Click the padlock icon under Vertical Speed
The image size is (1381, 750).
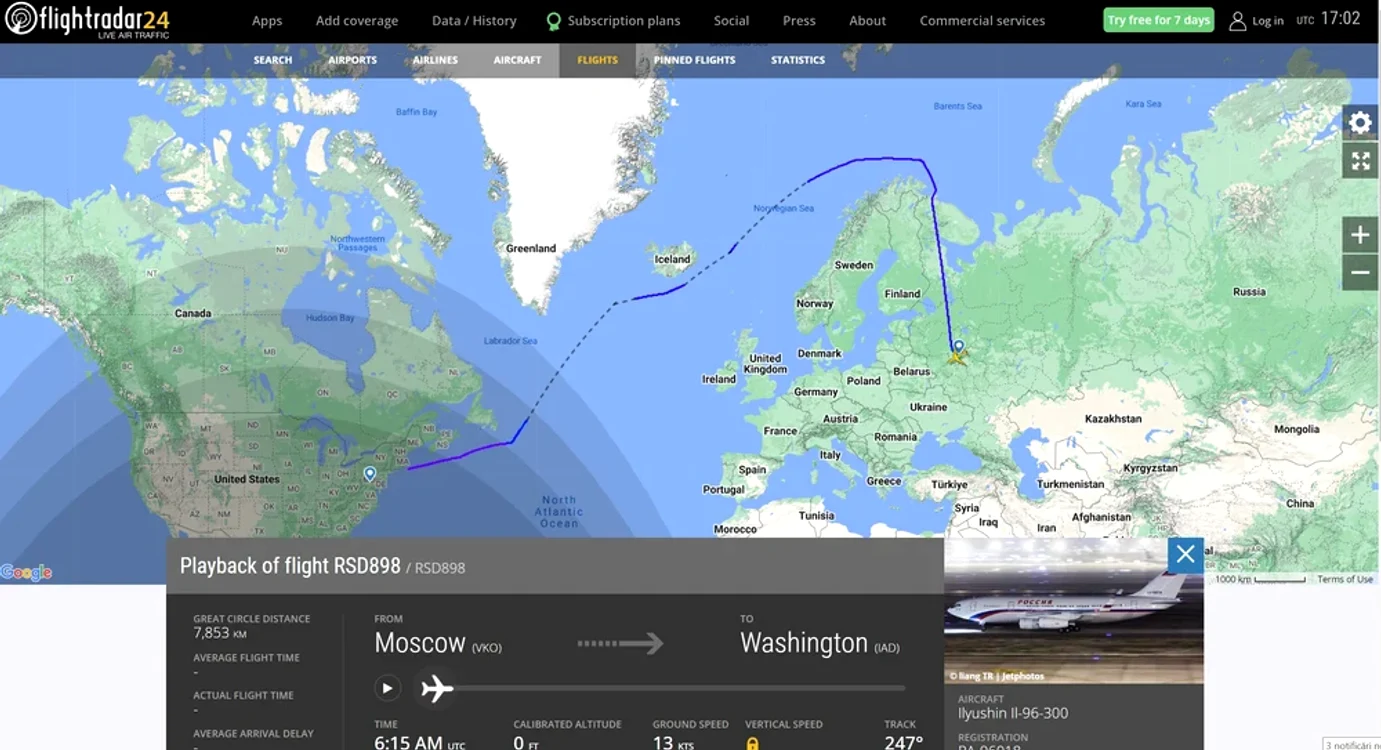(752, 743)
